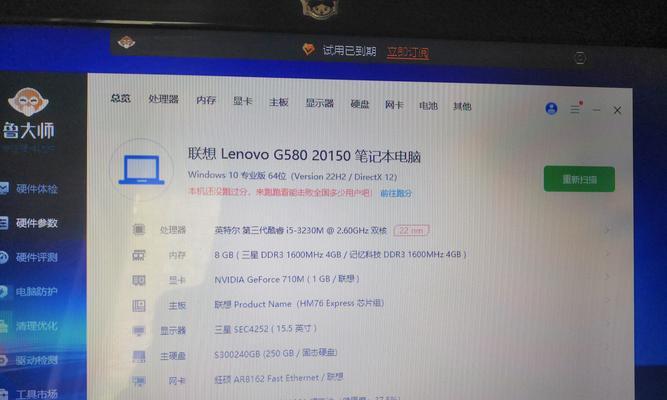Click the trial-expired diamond icon
Viewport: 667px width, 400px height.
point(308,49)
